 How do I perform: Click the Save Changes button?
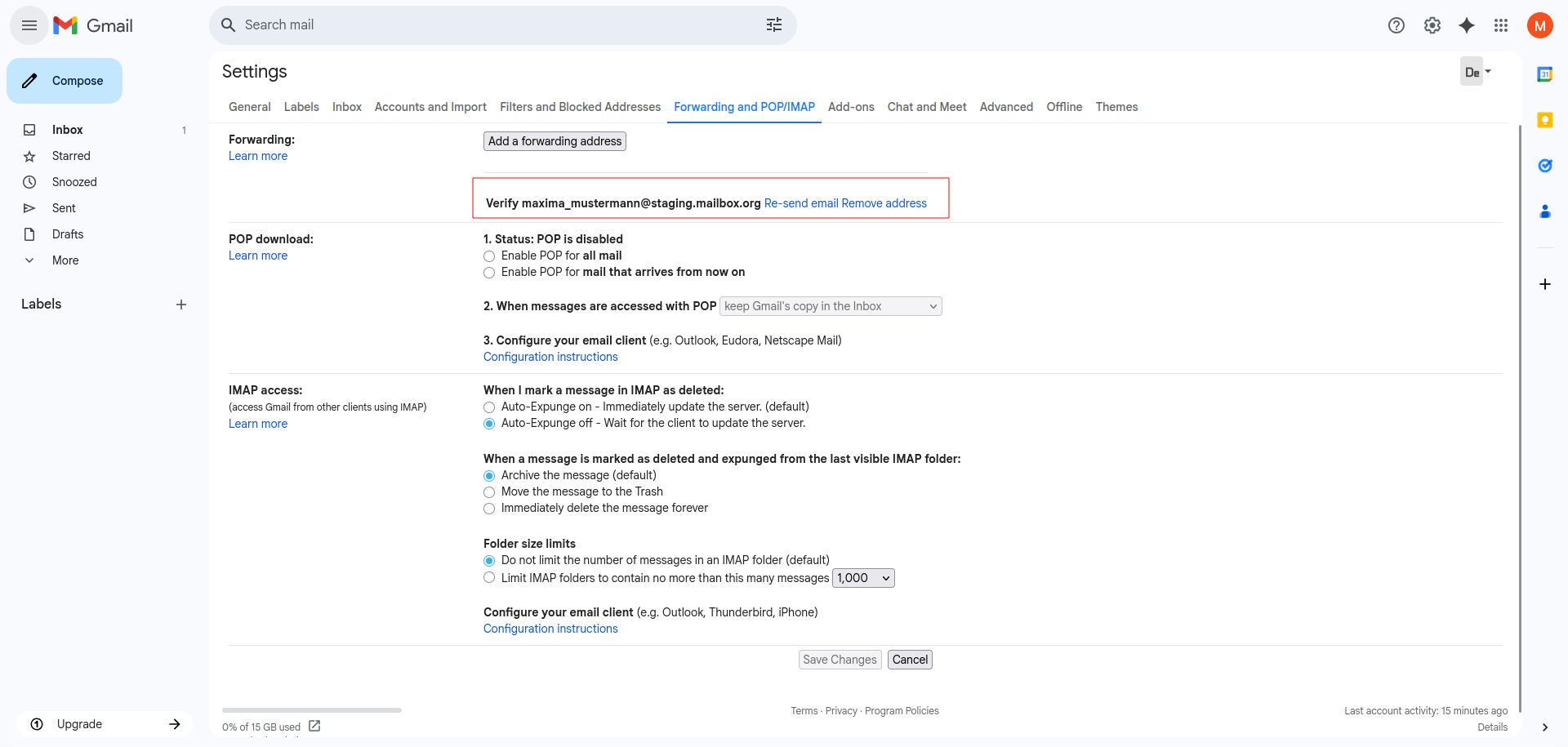click(840, 660)
